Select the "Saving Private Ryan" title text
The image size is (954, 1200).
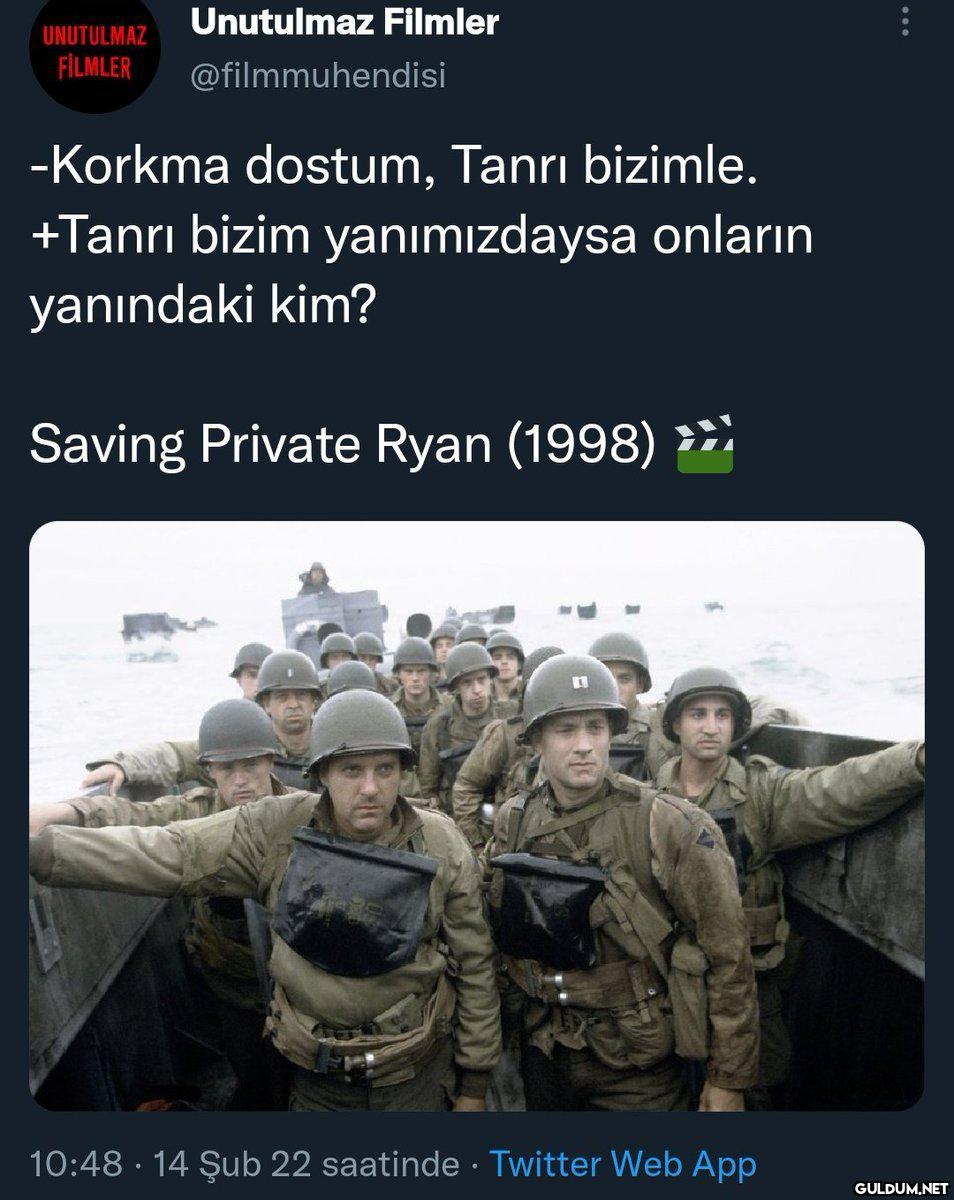point(261,446)
